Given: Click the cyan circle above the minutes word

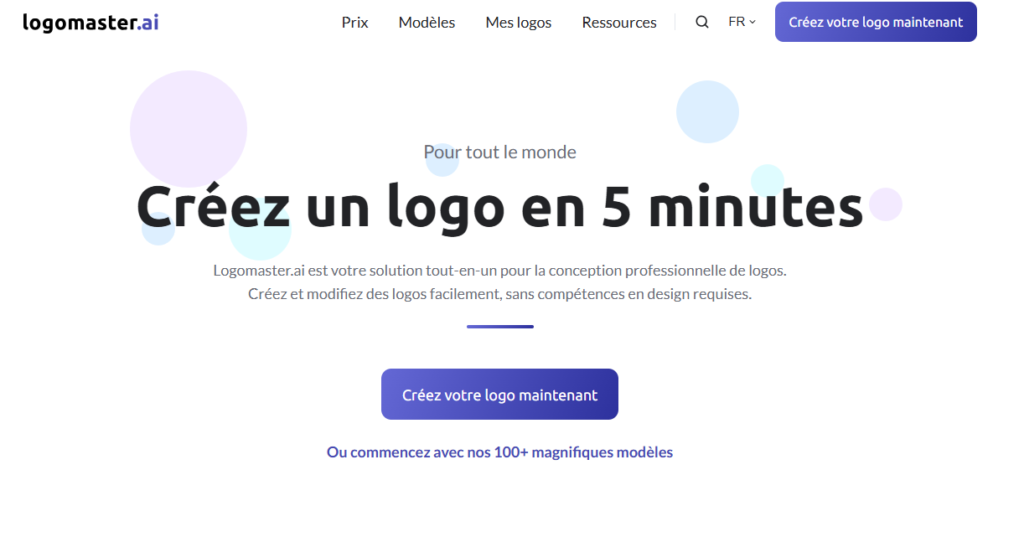Looking at the screenshot, I should pos(767,180).
